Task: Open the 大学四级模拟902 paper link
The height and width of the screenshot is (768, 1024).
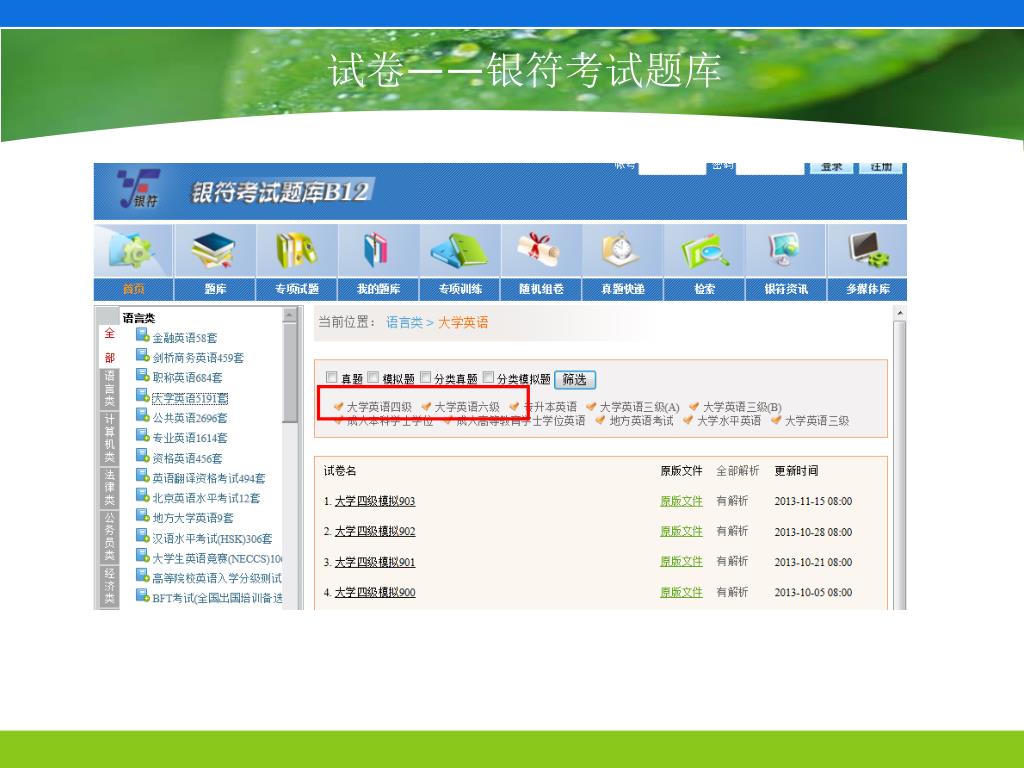Action: point(375,531)
